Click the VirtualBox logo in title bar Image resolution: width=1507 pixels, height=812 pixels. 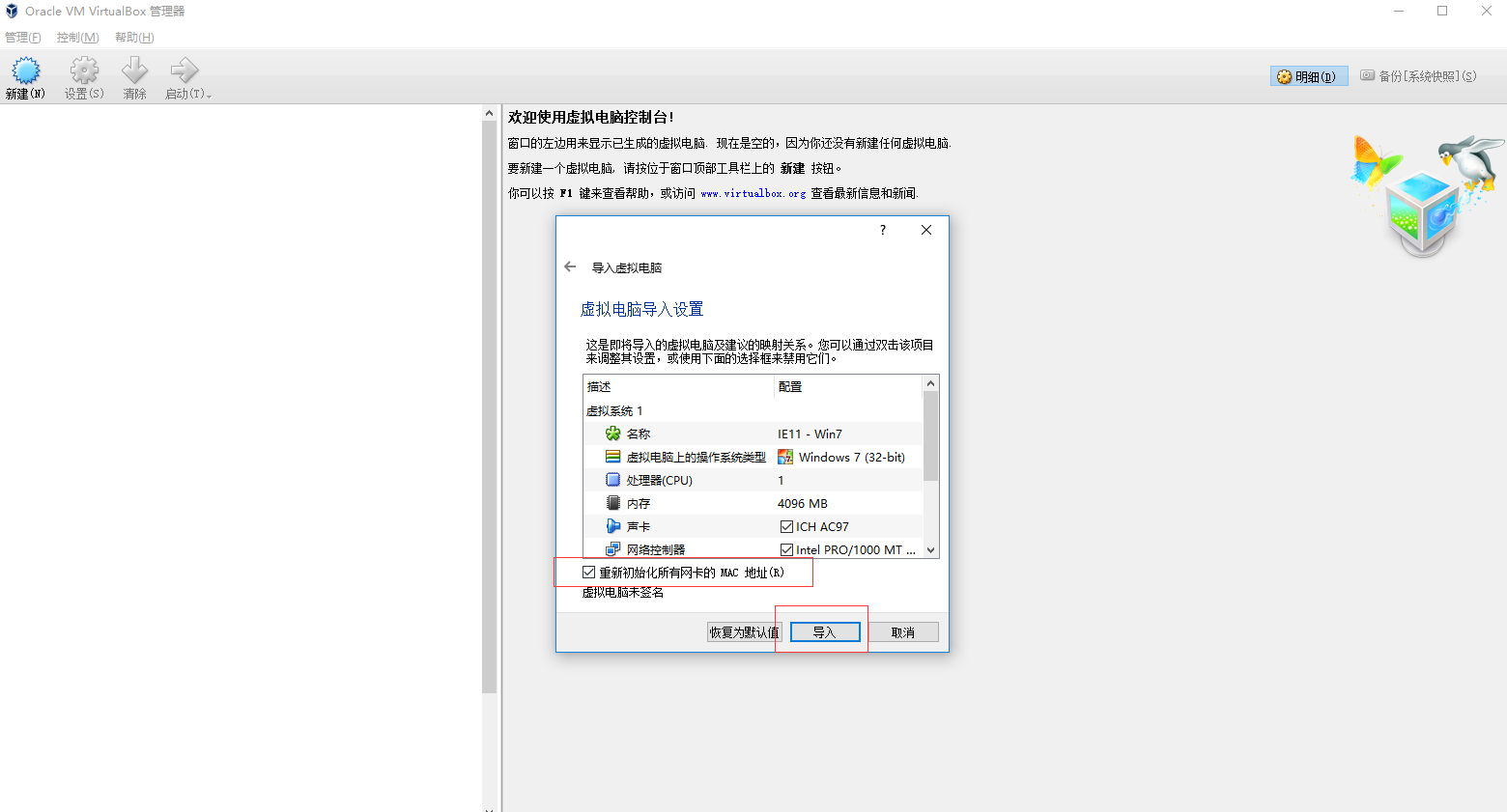pyautogui.click(x=12, y=11)
